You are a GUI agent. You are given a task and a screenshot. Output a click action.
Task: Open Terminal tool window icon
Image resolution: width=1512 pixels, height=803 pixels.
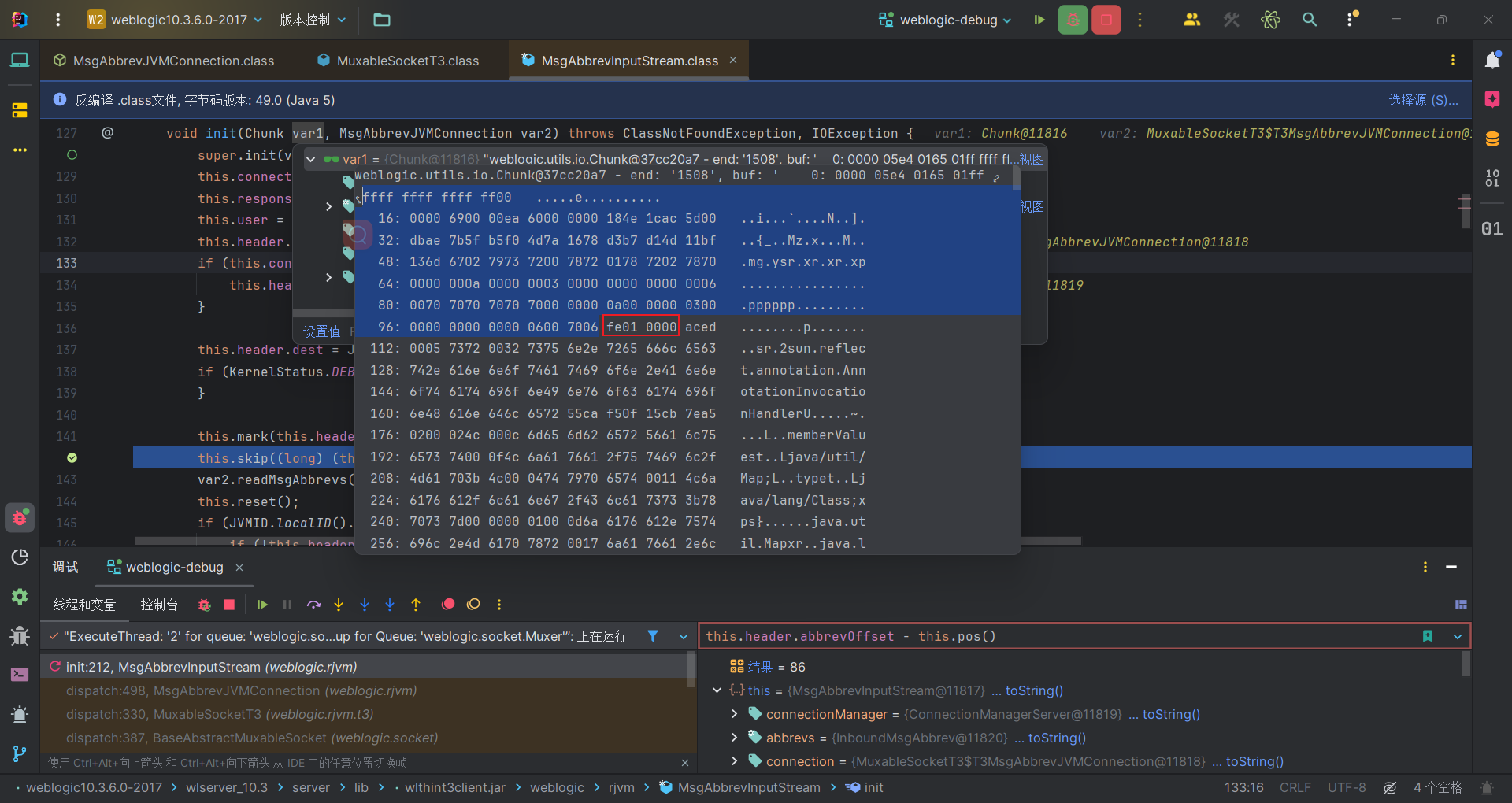(20, 674)
